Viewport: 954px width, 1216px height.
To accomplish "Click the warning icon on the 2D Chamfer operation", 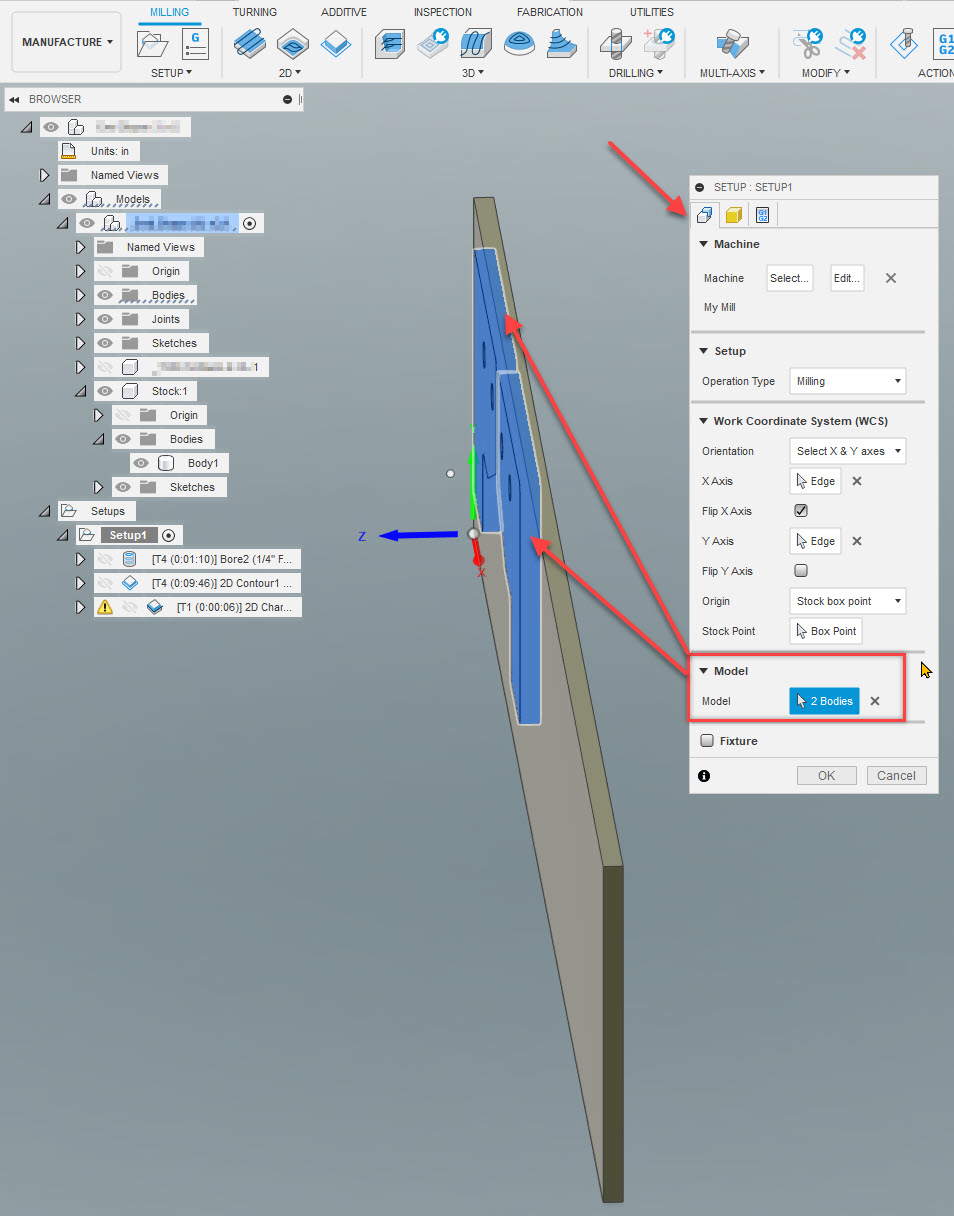I will pyautogui.click(x=104, y=607).
